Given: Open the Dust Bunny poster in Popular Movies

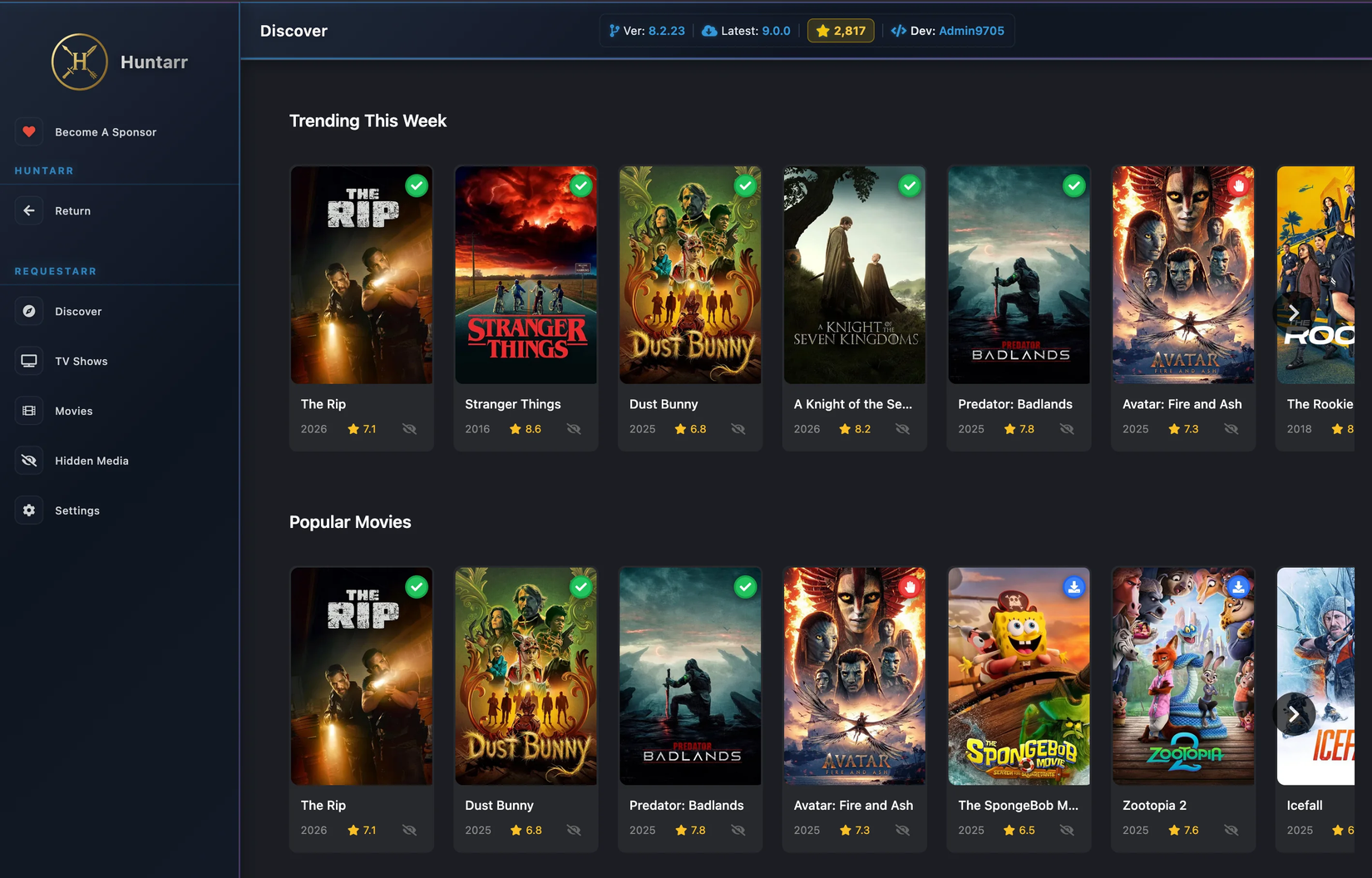Looking at the screenshot, I should (x=526, y=676).
